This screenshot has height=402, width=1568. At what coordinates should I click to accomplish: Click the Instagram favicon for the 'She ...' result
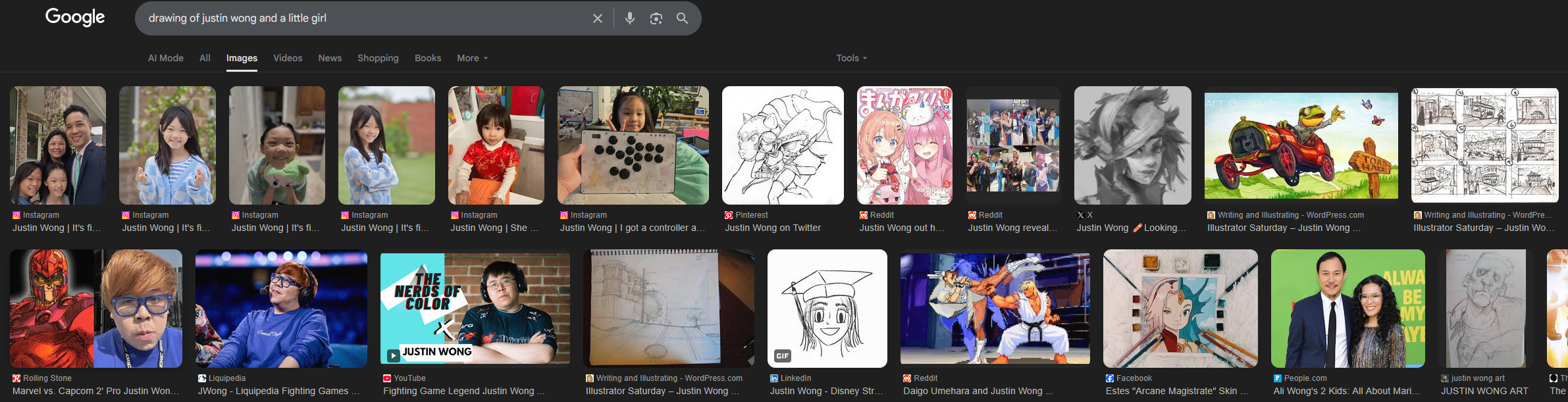click(454, 215)
